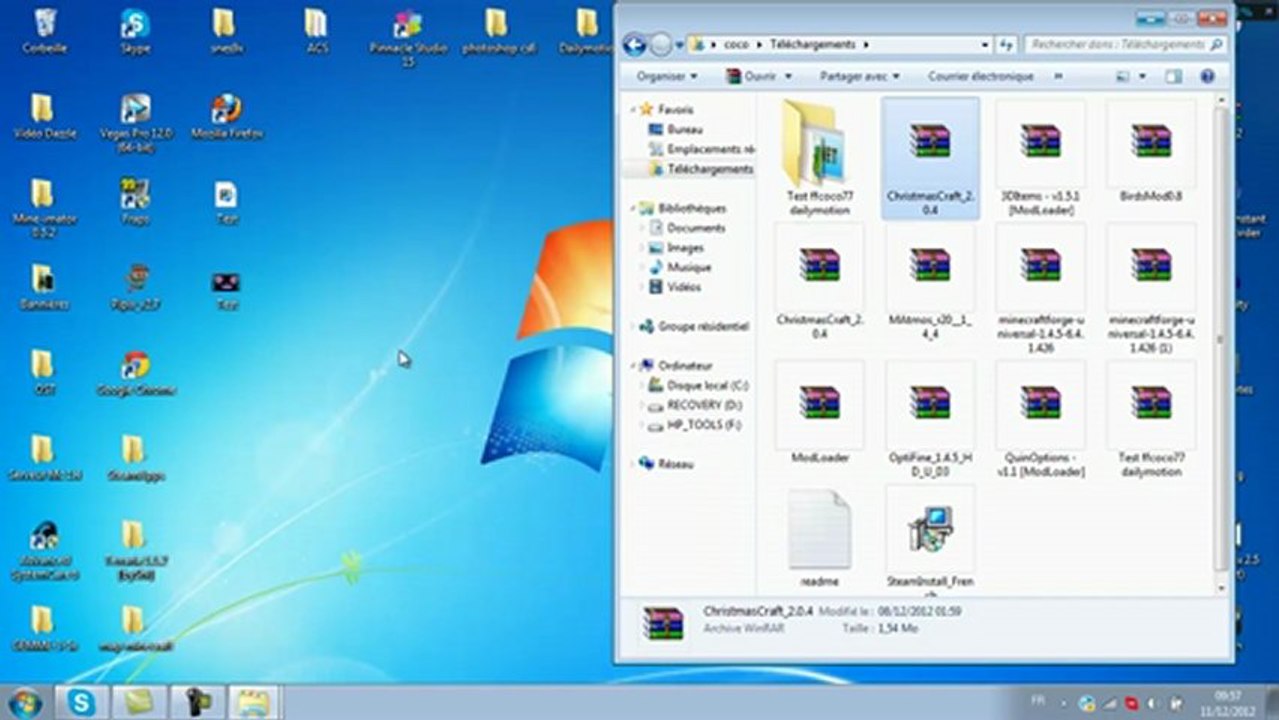This screenshot has height=720, width=1279.
Task: Collapse the Favoris tree section
Action: 632,109
